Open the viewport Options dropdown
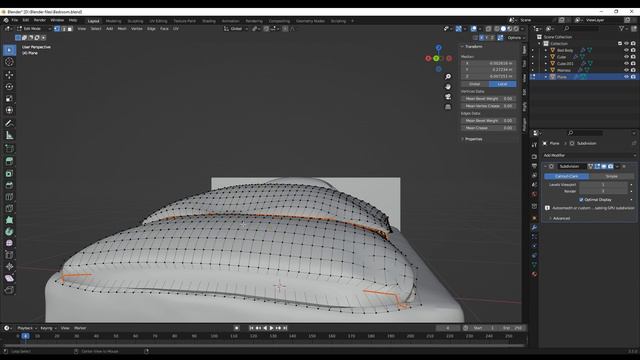Screen dimensions: 640x360 point(516,38)
